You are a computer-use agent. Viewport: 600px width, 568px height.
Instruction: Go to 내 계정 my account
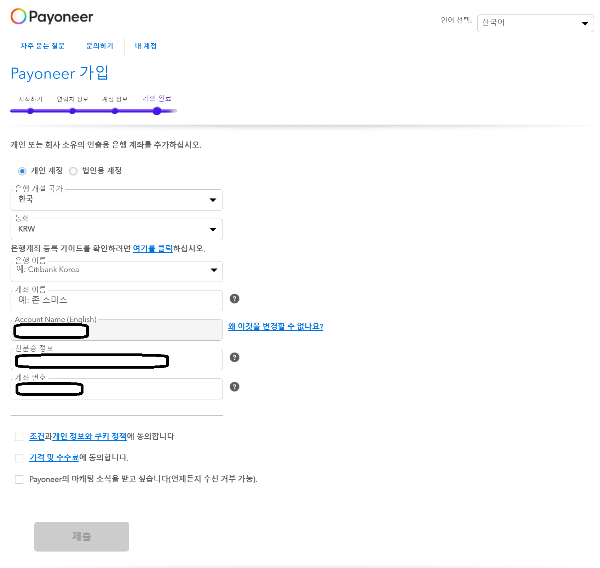pyautogui.click(x=145, y=46)
